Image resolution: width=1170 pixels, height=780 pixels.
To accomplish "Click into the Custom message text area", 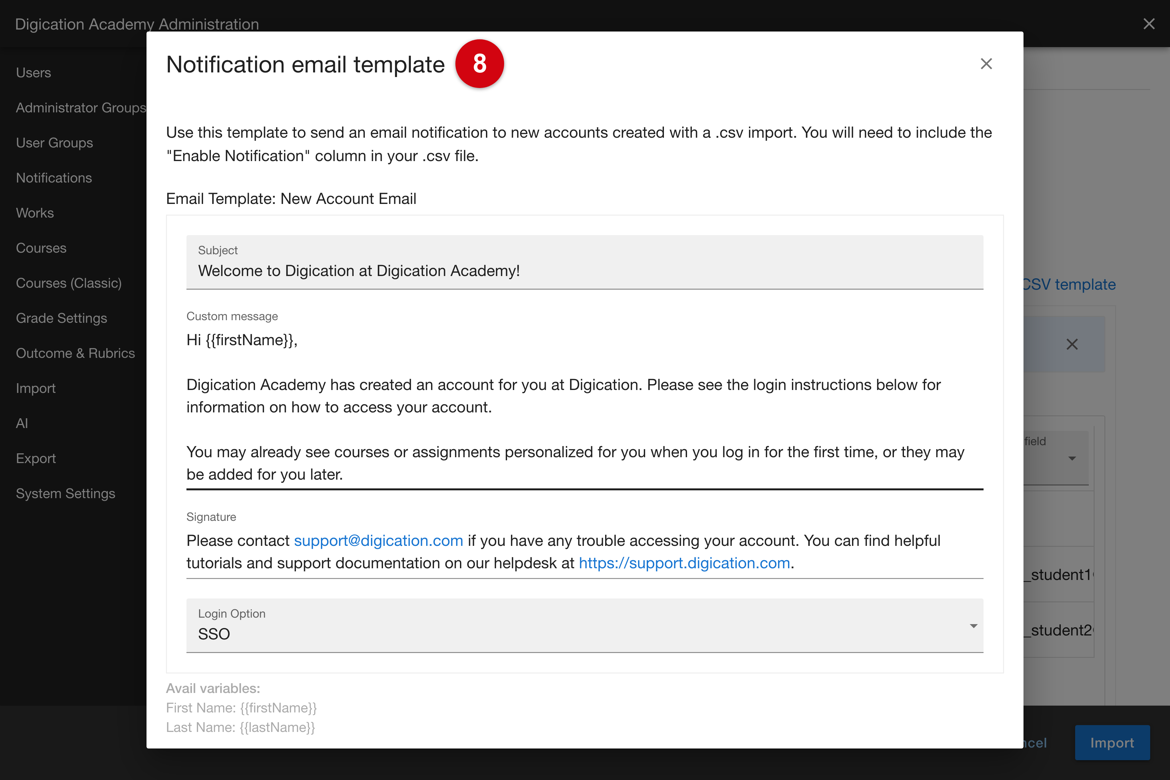I will click(584, 407).
